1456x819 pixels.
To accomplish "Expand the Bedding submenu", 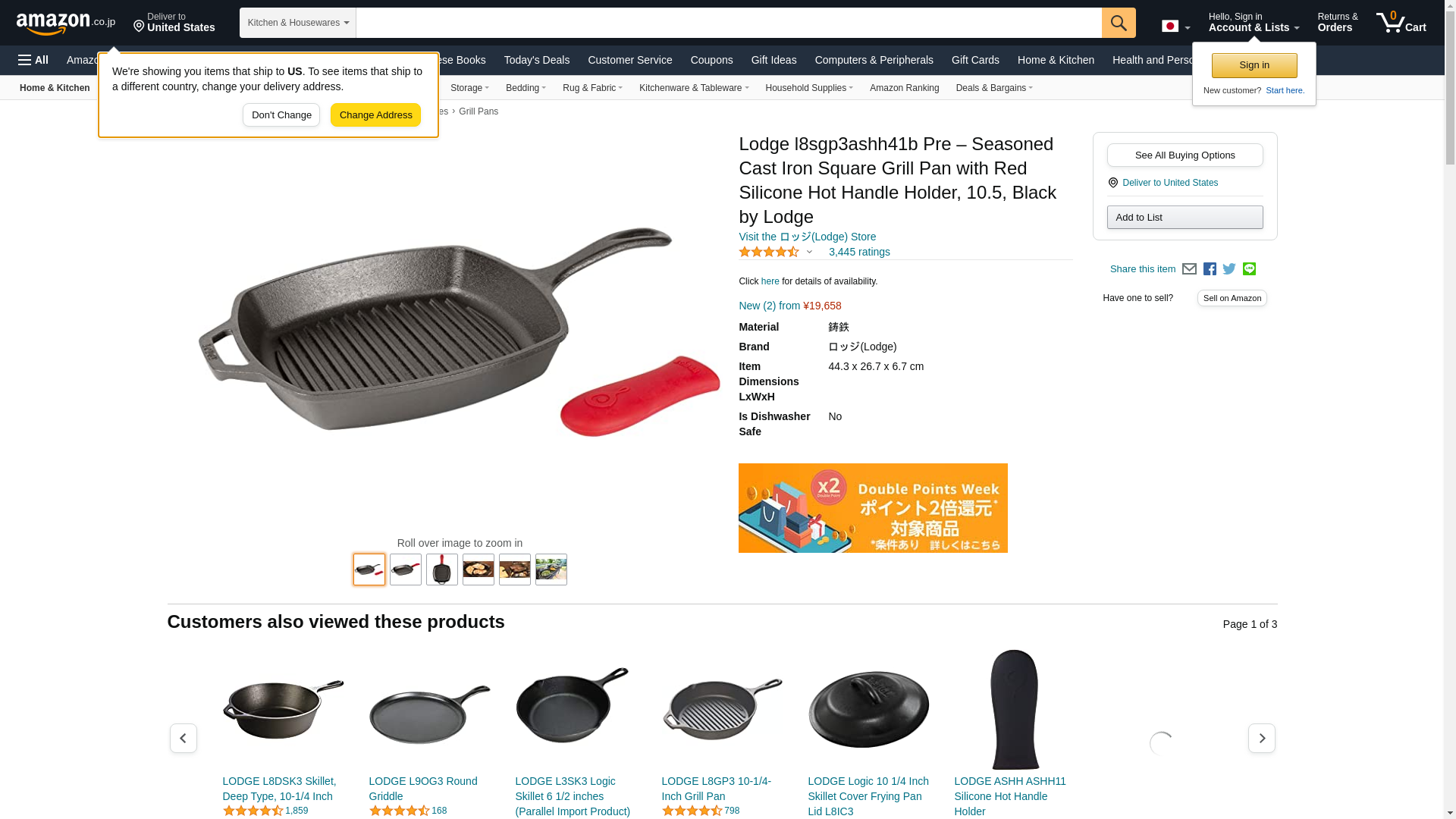I will coord(526,88).
